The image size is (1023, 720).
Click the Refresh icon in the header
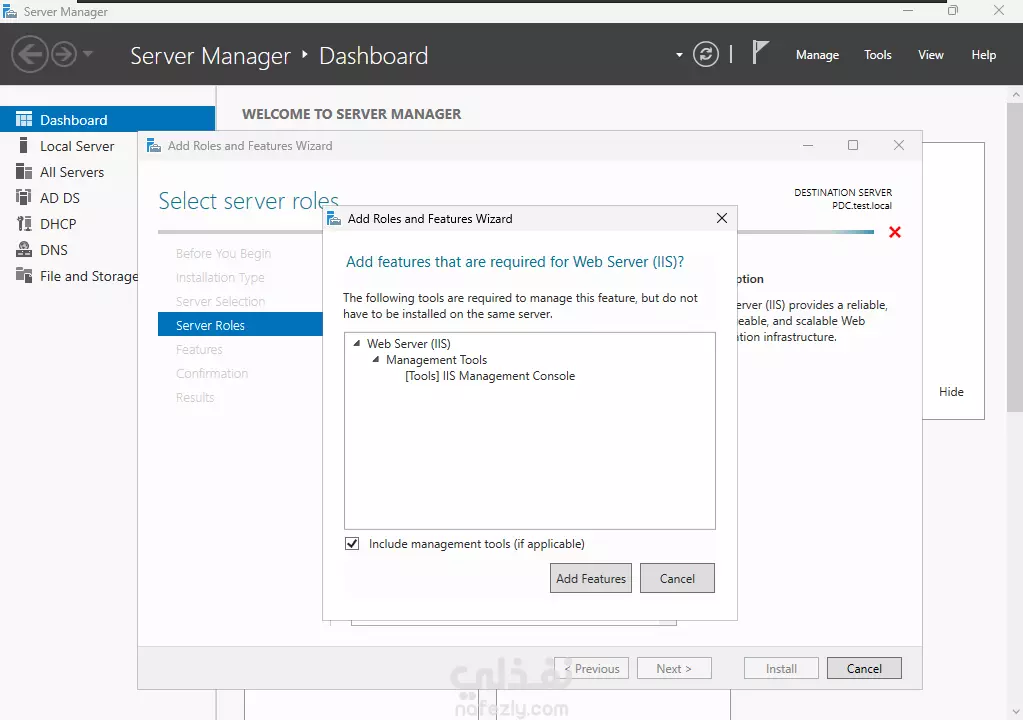point(705,54)
